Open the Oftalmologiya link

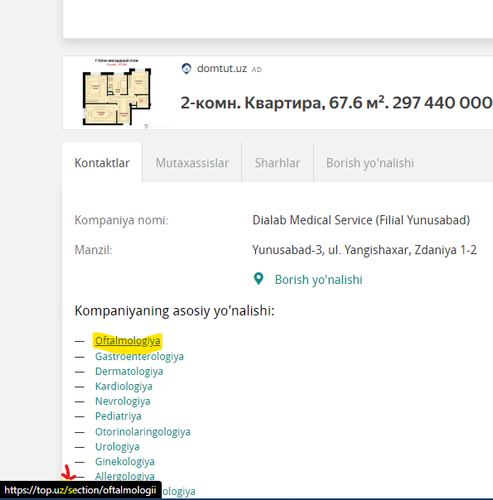[x=128, y=341]
